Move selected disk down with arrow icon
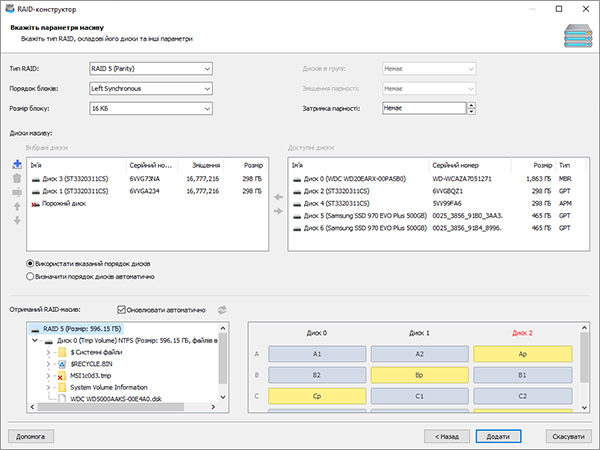 tap(17, 220)
